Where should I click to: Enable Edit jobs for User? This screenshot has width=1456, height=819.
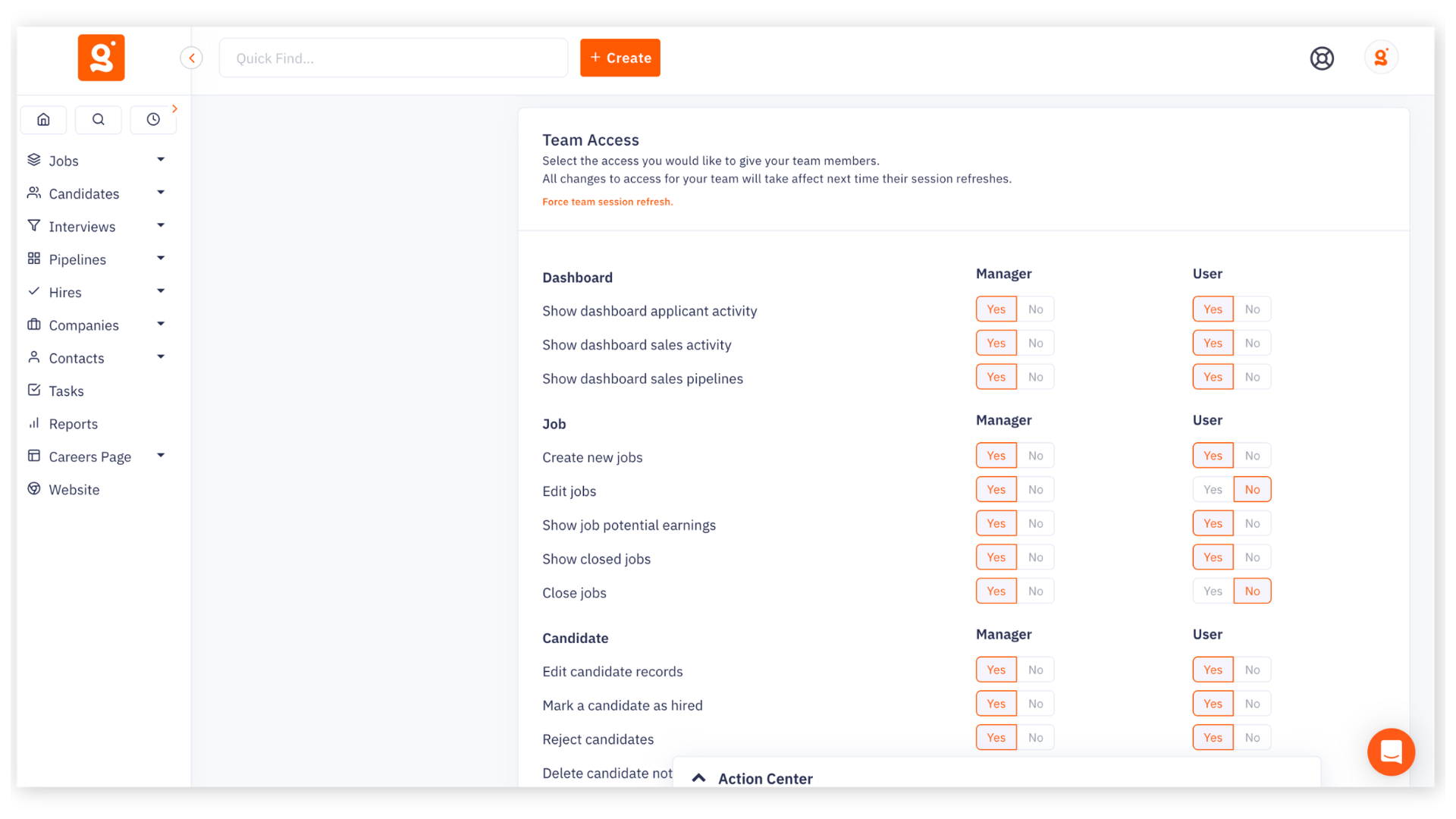click(x=1212, y=489)
